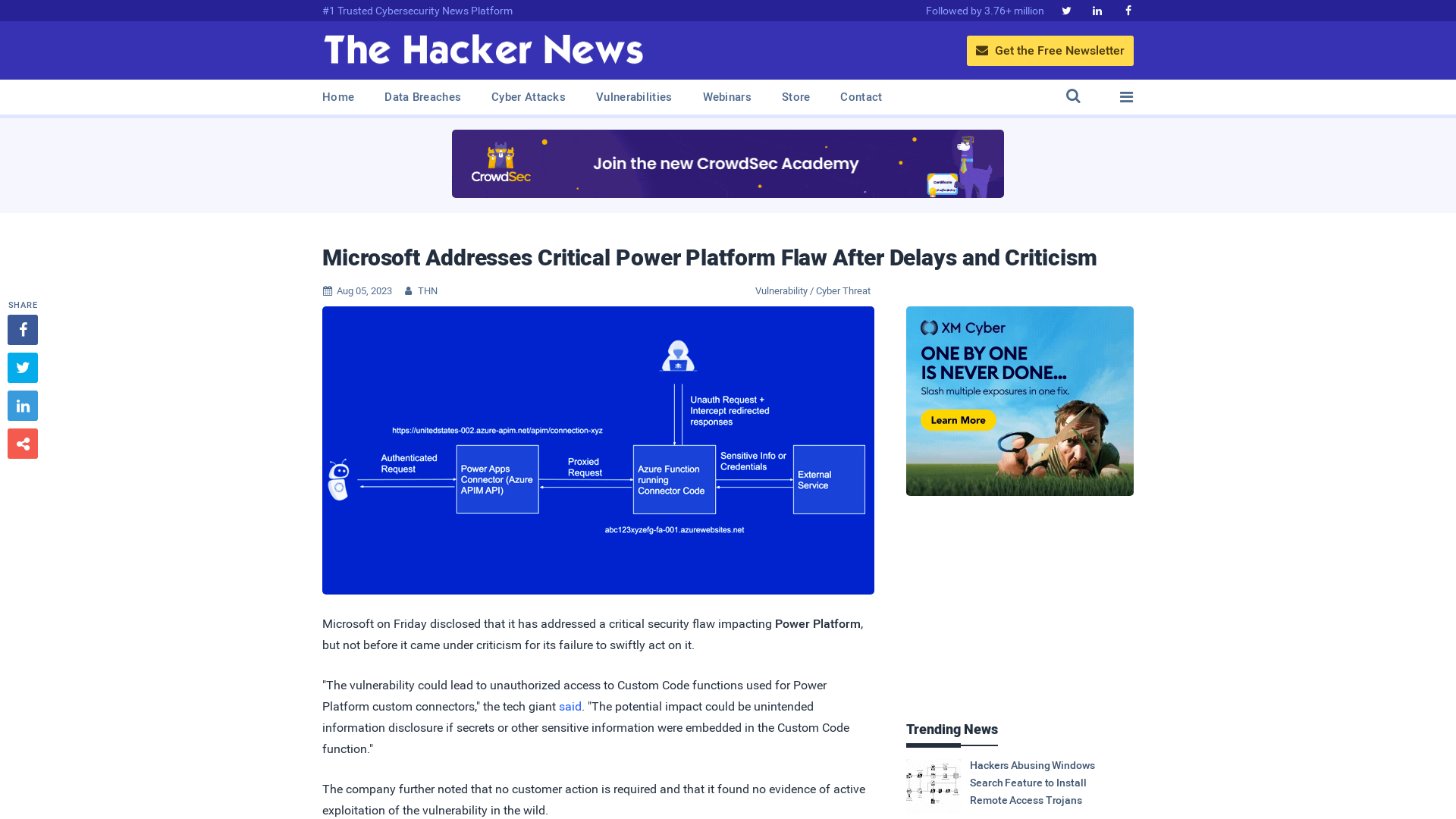1456x819 pixels.
Task: Click the Get the Free Newsletter button
Action: 1050,50
